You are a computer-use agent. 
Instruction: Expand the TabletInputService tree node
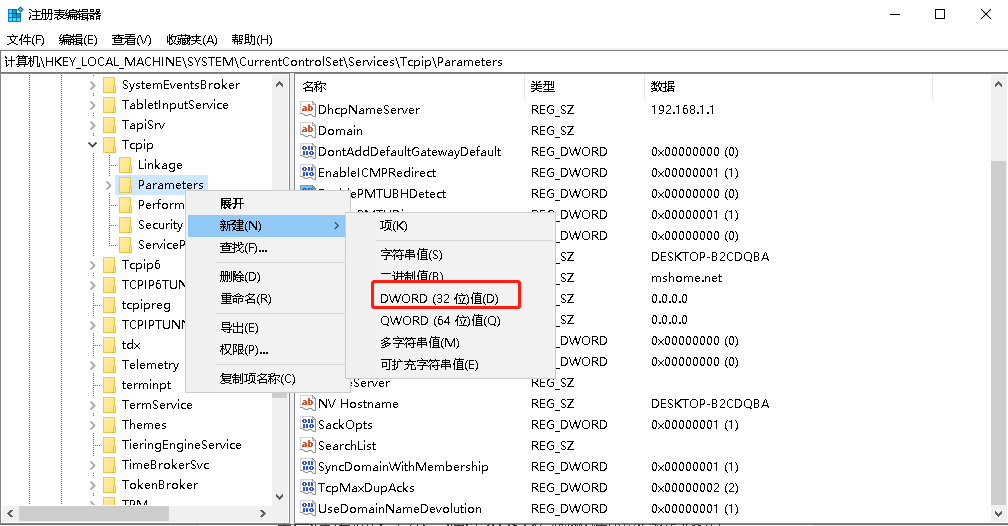(93, 105)
